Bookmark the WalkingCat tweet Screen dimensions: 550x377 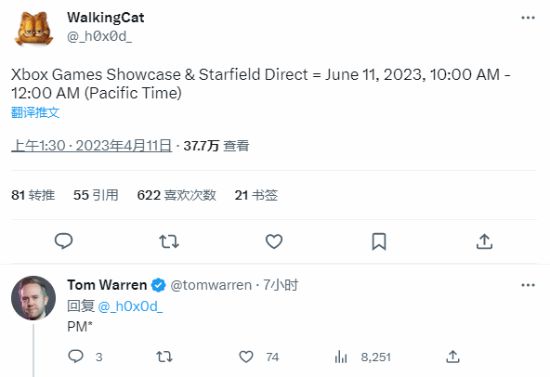click(379, 242)
